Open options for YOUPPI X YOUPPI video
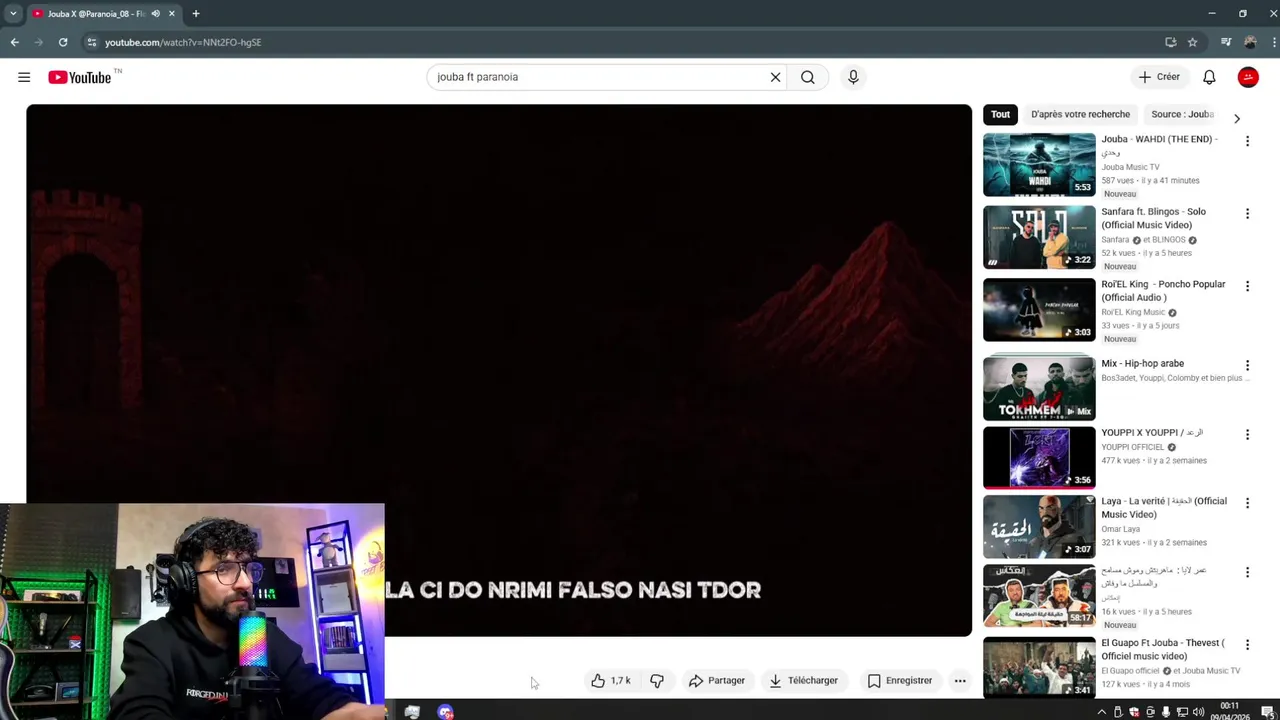This screenshot has width=1280, height=720. (1247, 434)
